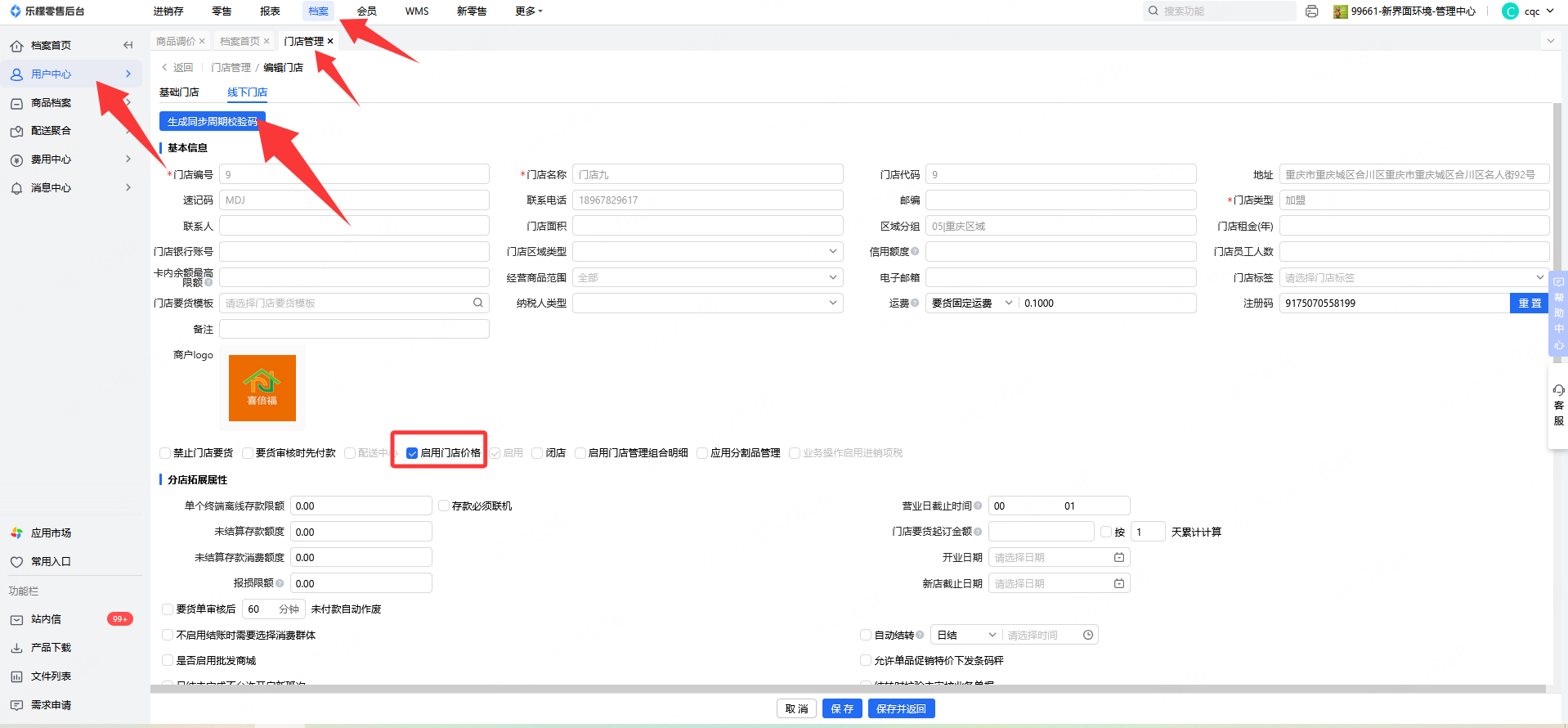Open 站内信 mail icon

coord(16,619)
